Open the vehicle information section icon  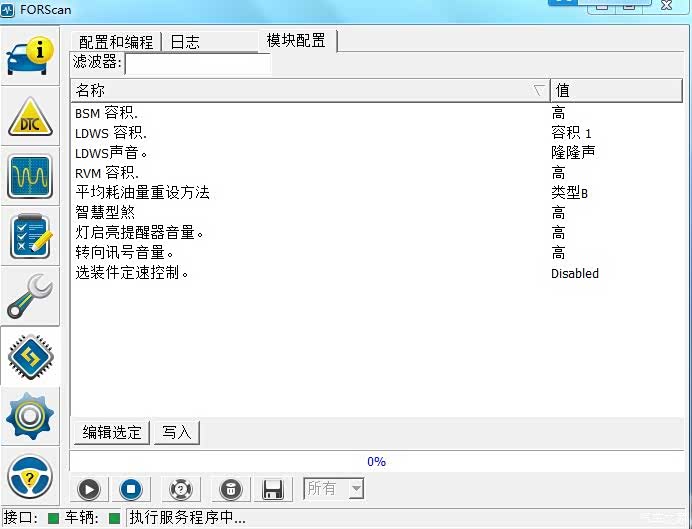point(30,56)
